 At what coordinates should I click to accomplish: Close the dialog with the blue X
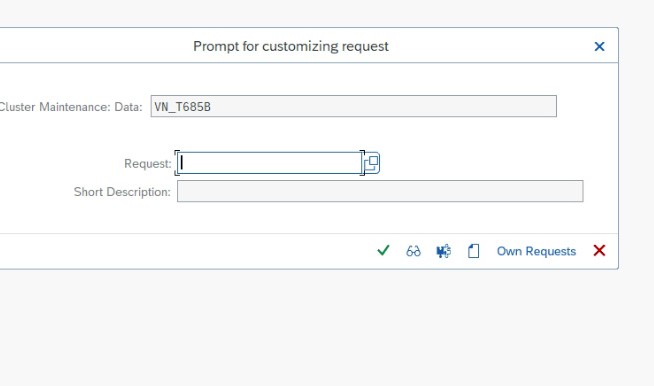[x=599, y=46]
